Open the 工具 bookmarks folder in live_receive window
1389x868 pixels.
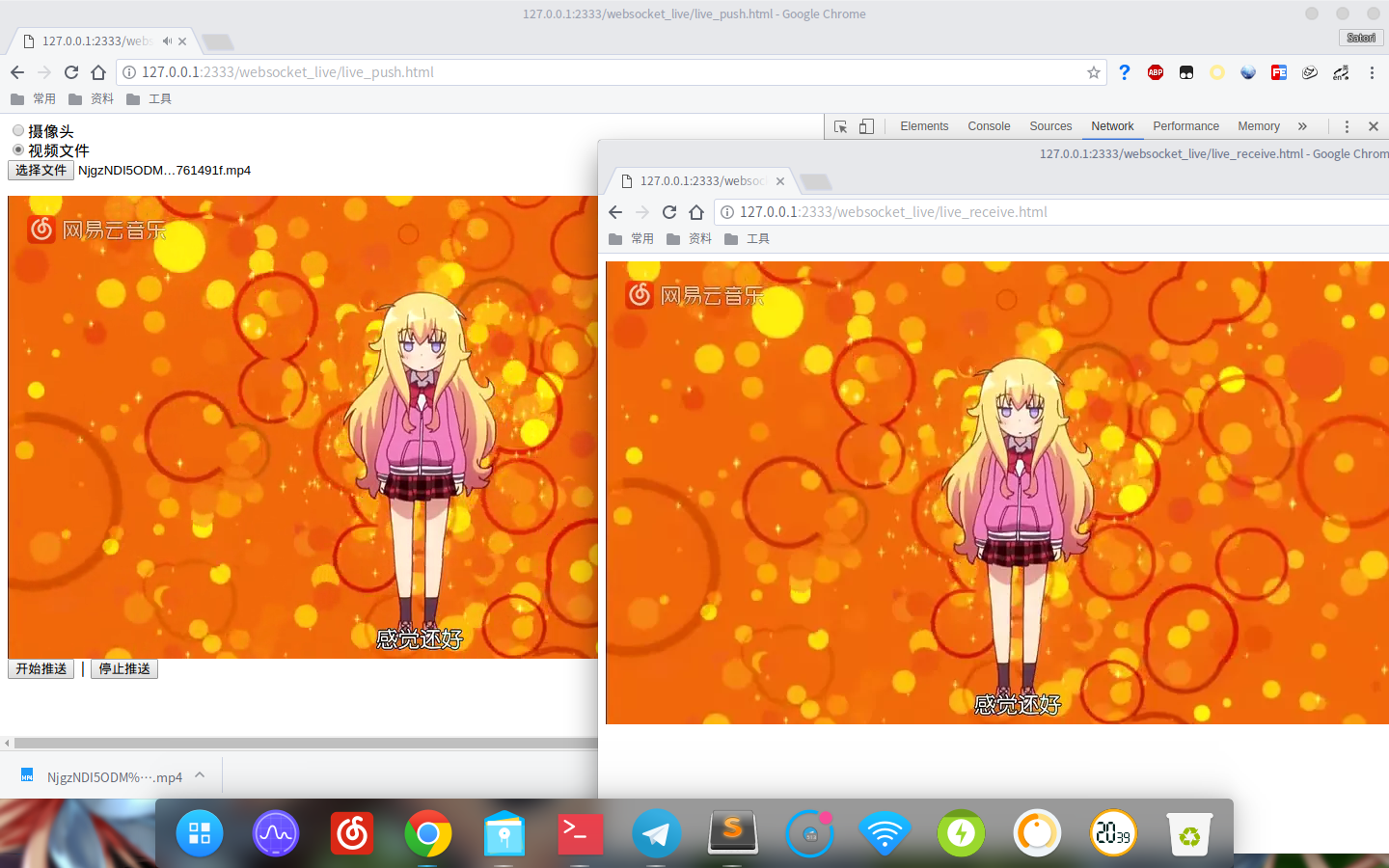pyautogui.click(x=747, y=238)
